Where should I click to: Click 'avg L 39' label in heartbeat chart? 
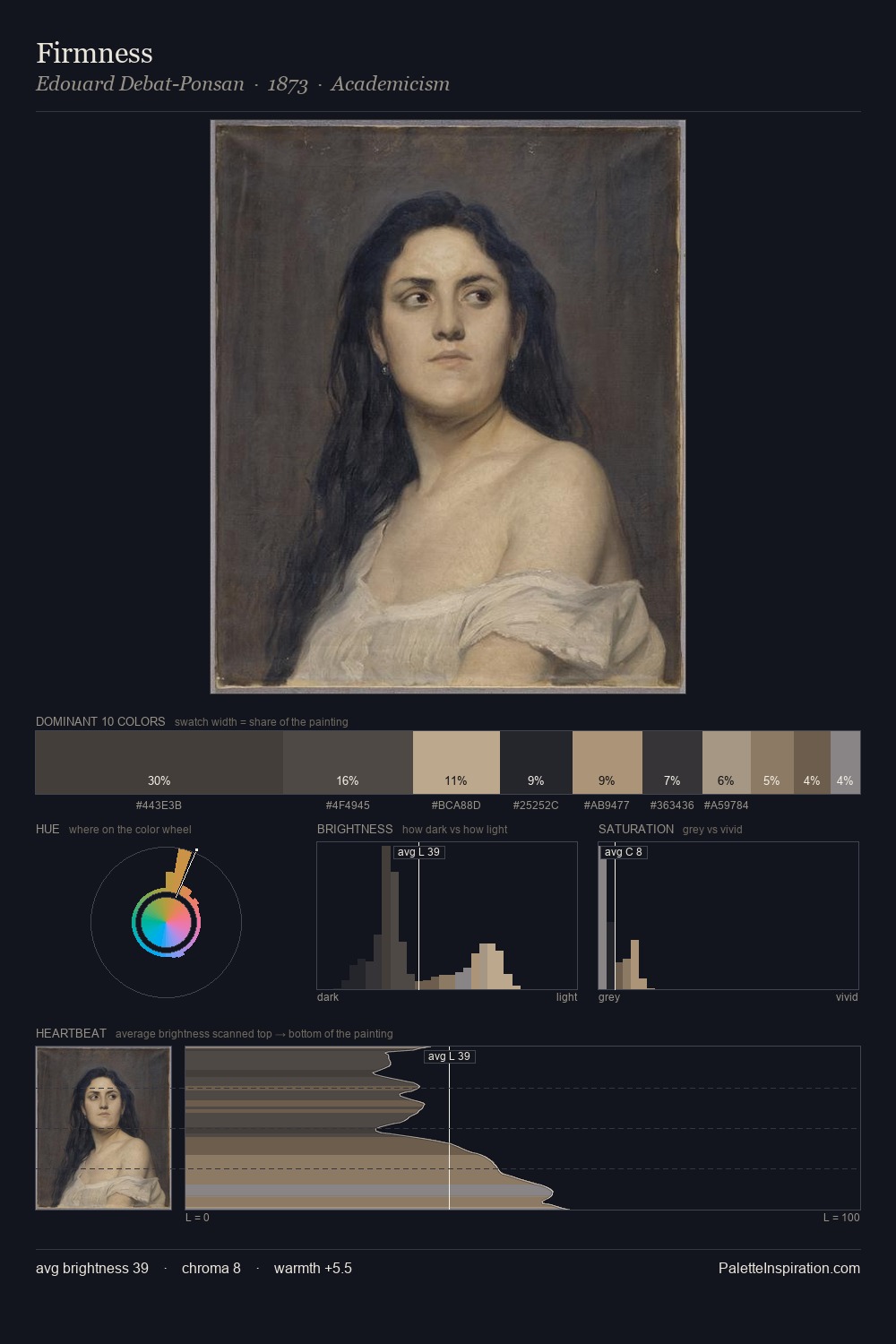pyautogui.click(x=449, y=1056)
